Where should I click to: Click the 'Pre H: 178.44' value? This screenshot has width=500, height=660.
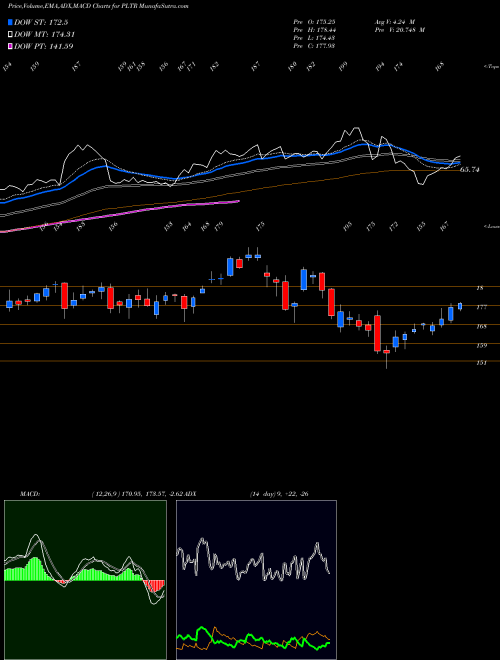(x=314, y=29)
